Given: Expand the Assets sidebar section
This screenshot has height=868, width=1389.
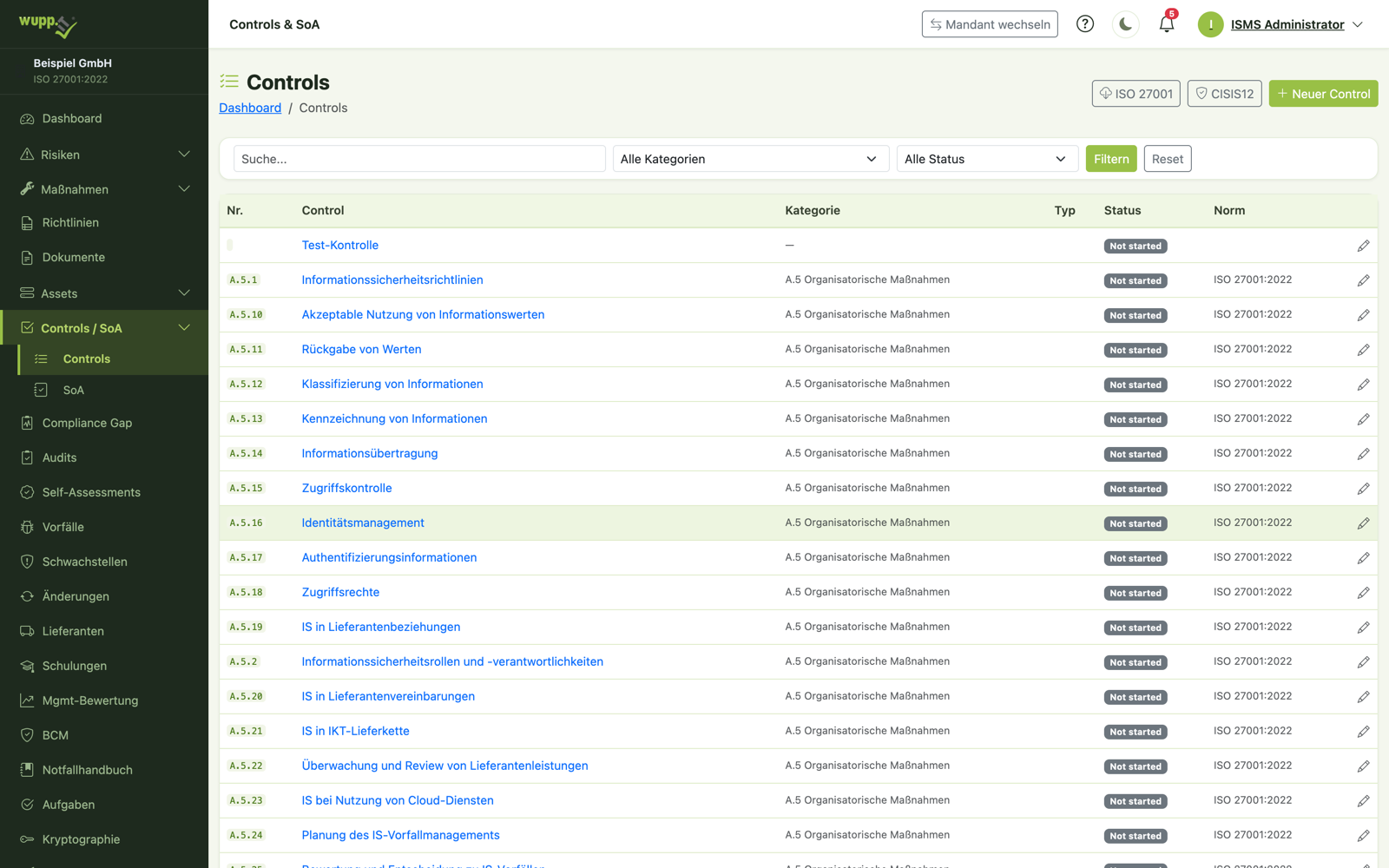Looking at the screenshot, I should coord(104,293).
